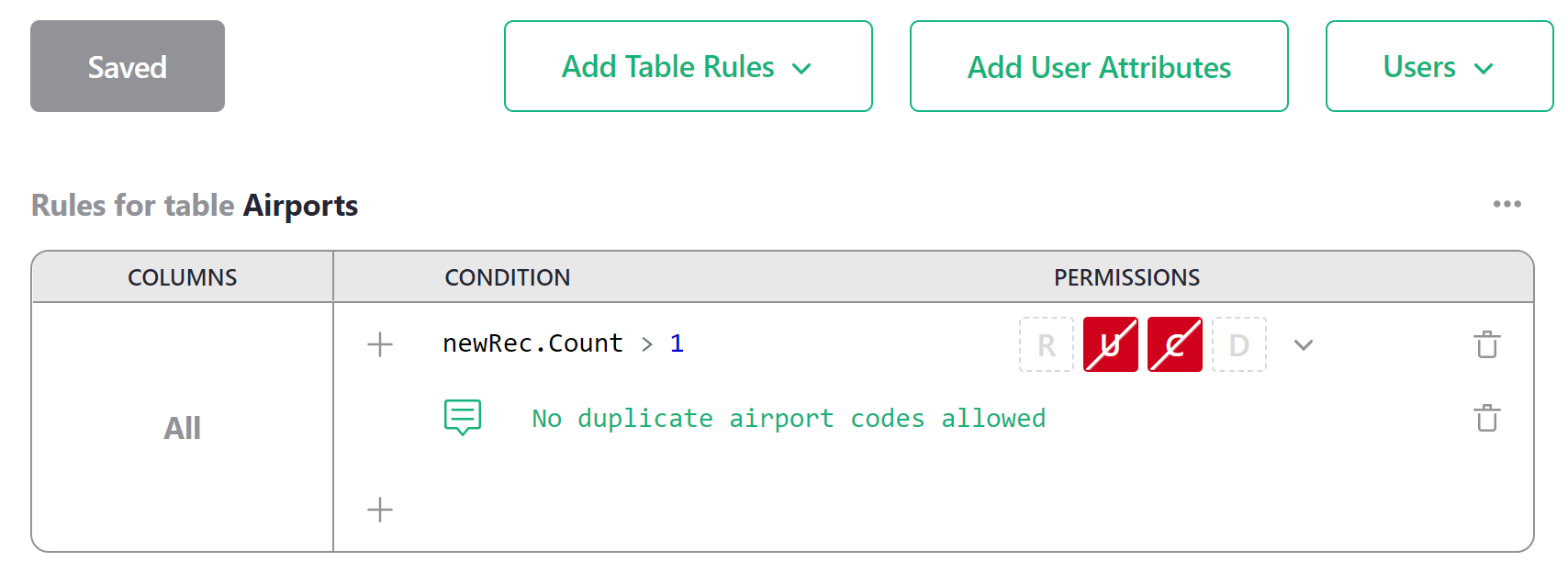Toggle read permission for the rule
1568x562 pixels.
(1046, 344)
